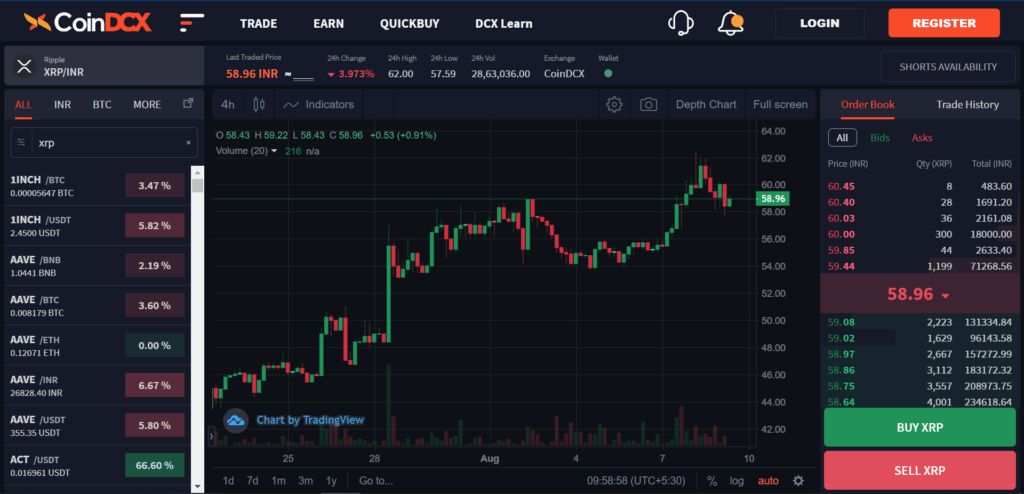Switch to Order Book tab
This screenshot has width=1024, height=494.
pyautogui.click(x=867, y=105)
